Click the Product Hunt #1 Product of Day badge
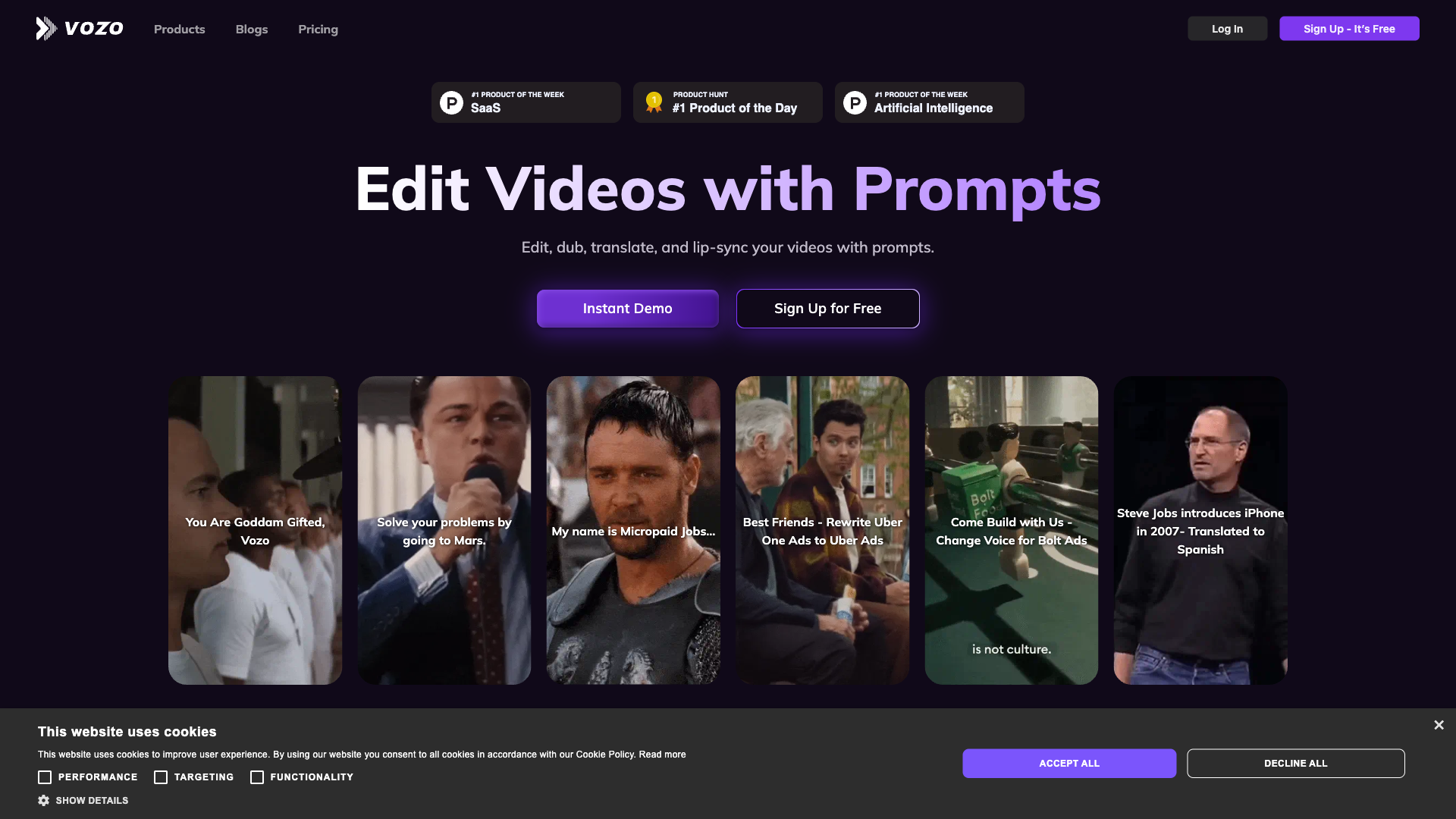1456x819 pixels. pyautogui.click(x=727, y=102)
